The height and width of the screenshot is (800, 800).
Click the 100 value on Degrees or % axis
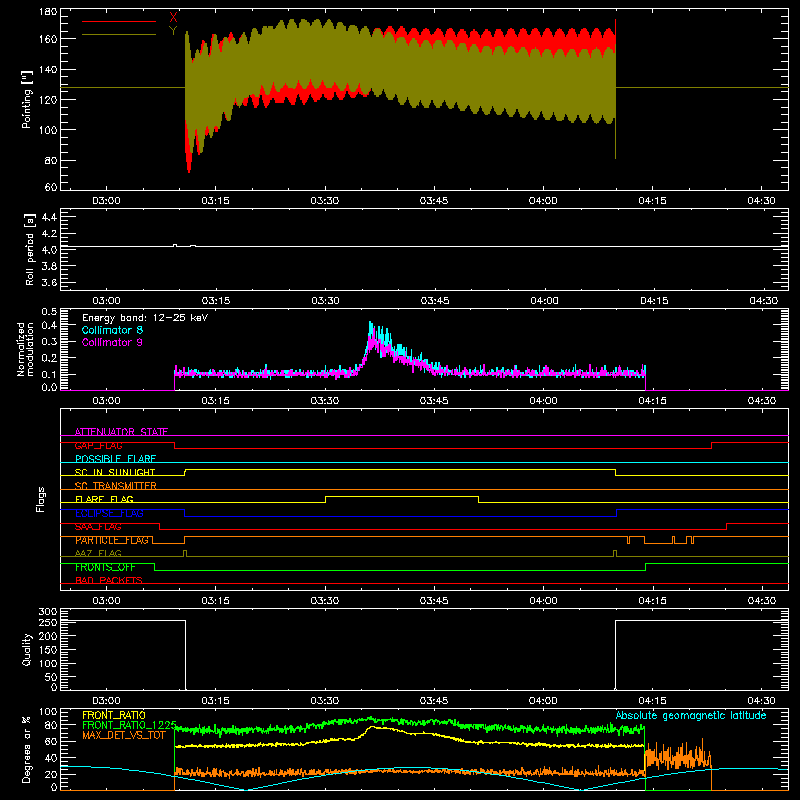tap(48, 712)
